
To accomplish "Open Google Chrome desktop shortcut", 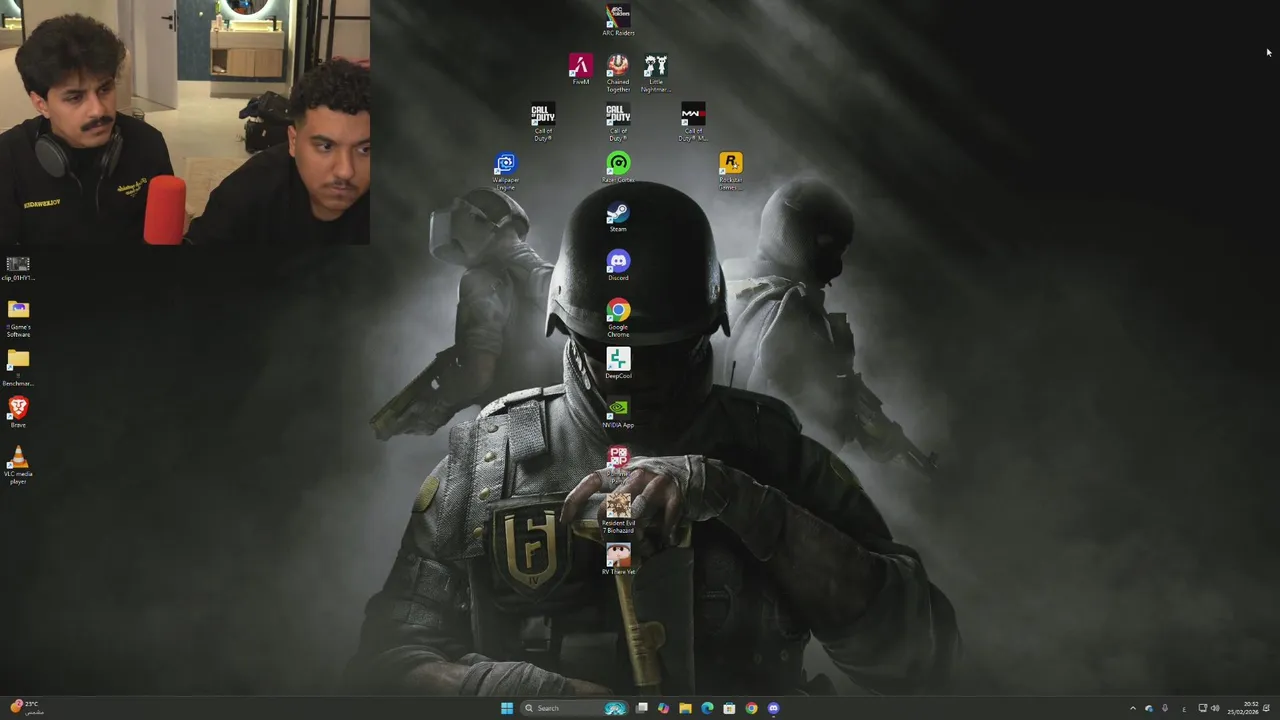I will tap(618, 318).
